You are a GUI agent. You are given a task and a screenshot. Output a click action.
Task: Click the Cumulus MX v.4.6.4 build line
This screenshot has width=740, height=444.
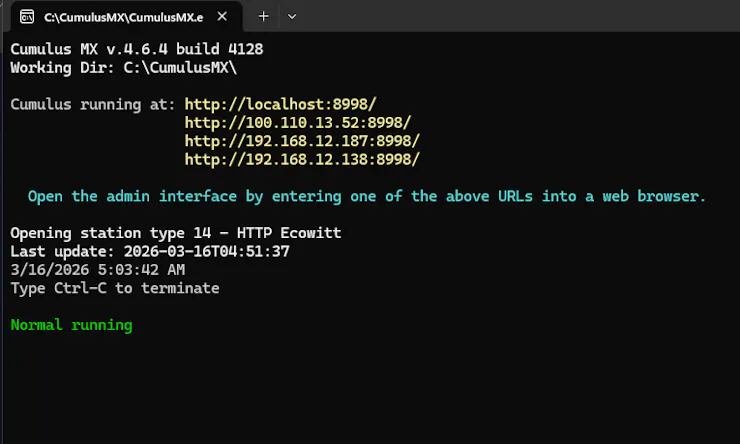137,49
